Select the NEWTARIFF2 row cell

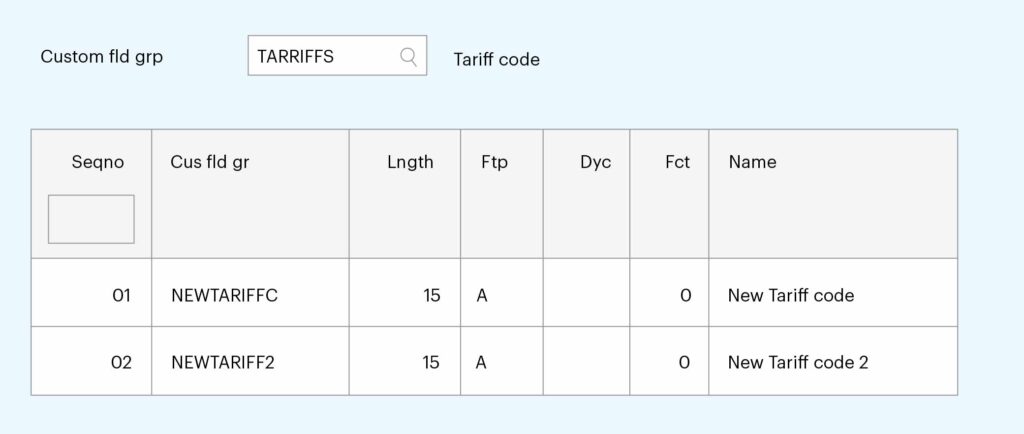pos(250,361)
